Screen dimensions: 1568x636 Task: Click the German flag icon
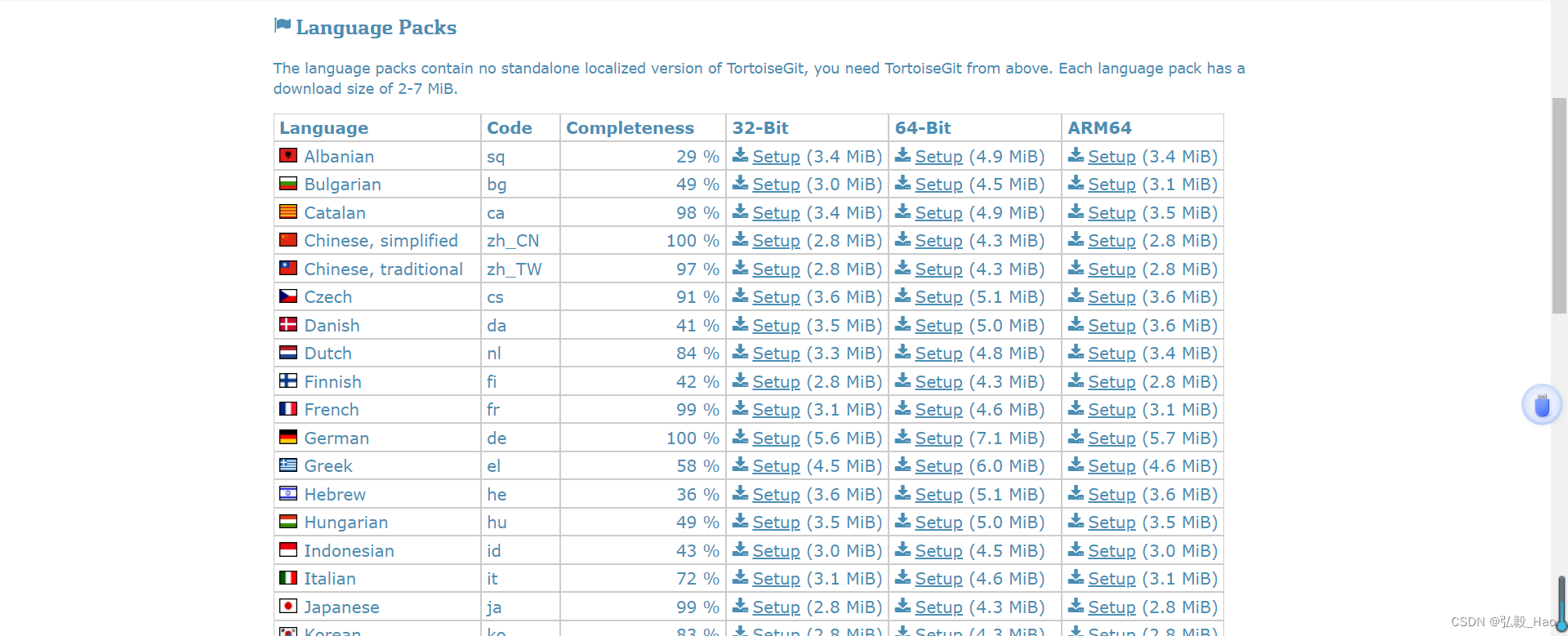click(x=287, y=437)
